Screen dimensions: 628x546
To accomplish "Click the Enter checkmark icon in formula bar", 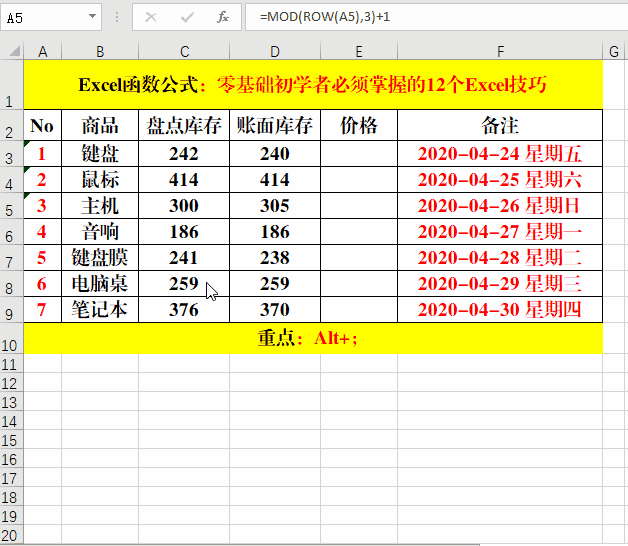I will pyautogui.click(x=187, y=17).
